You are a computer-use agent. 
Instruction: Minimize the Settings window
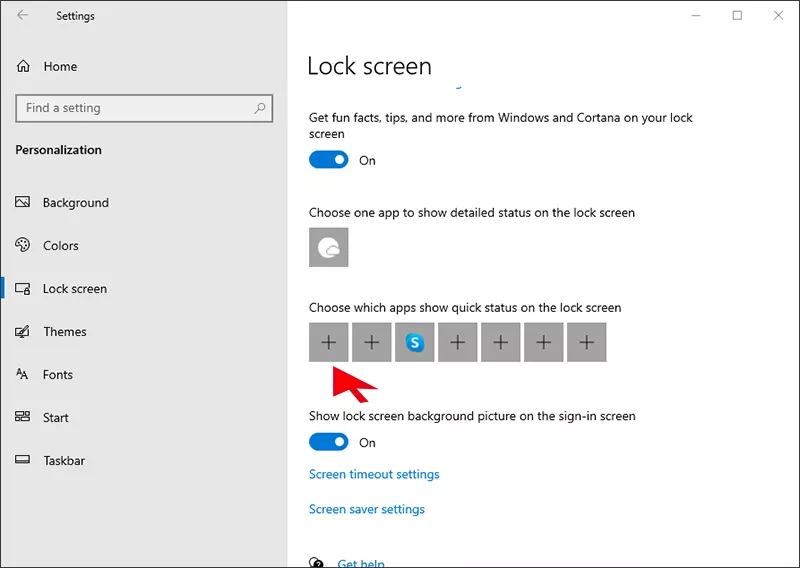coord(696,15)
